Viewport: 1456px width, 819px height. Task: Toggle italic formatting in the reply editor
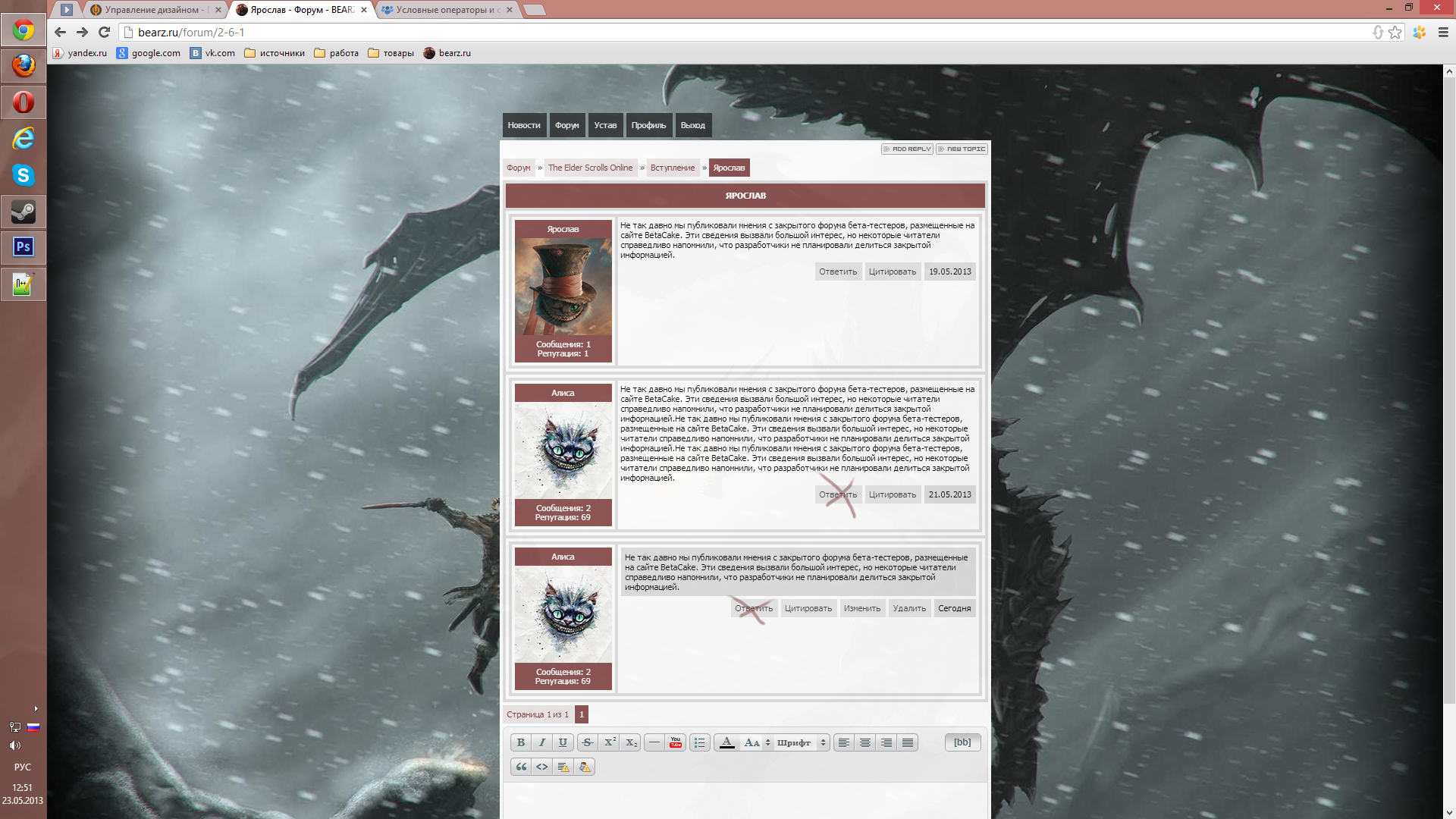click(541, 742)
